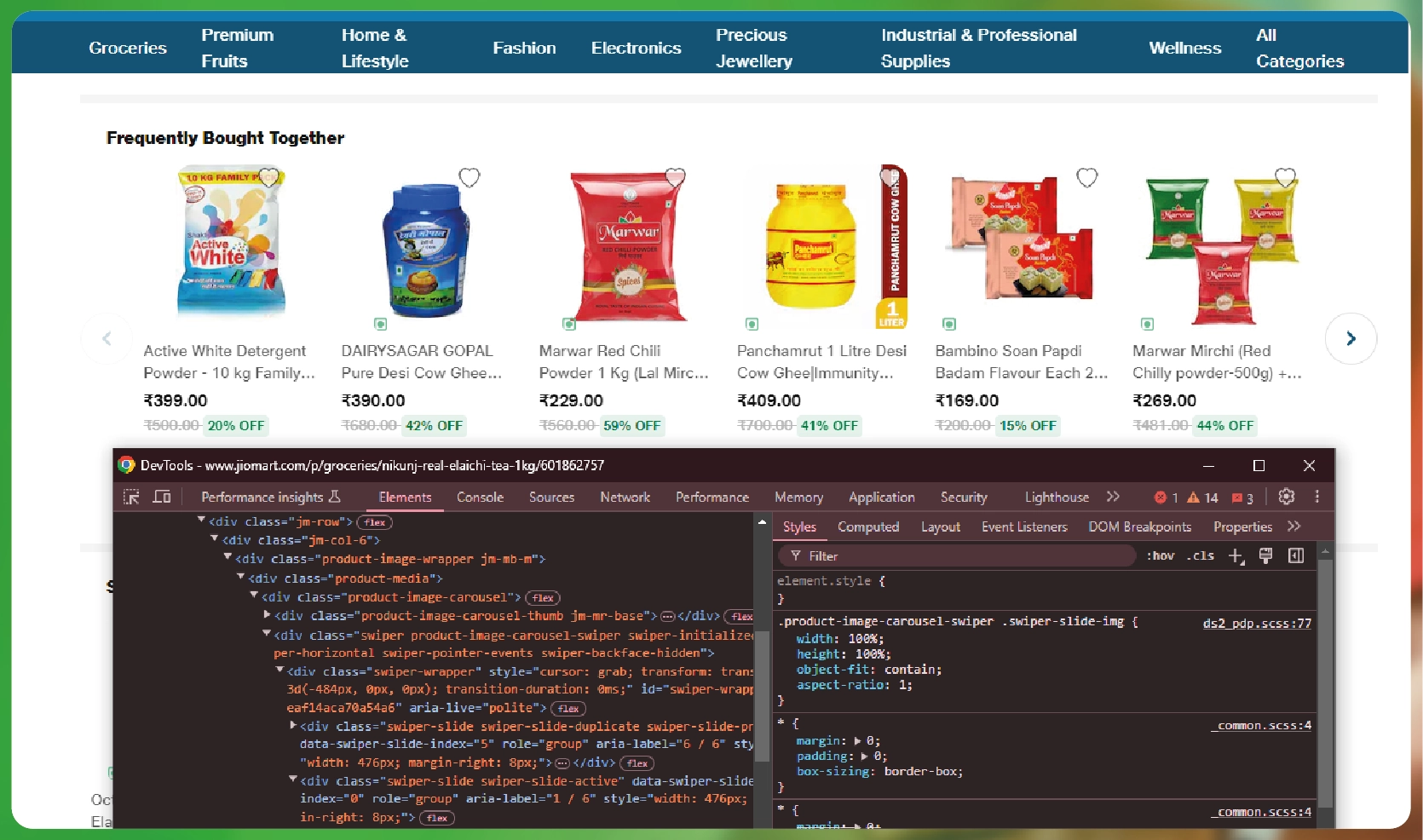
Task: Show more style panes via chevron after Properties
Action: [1294, 526]
